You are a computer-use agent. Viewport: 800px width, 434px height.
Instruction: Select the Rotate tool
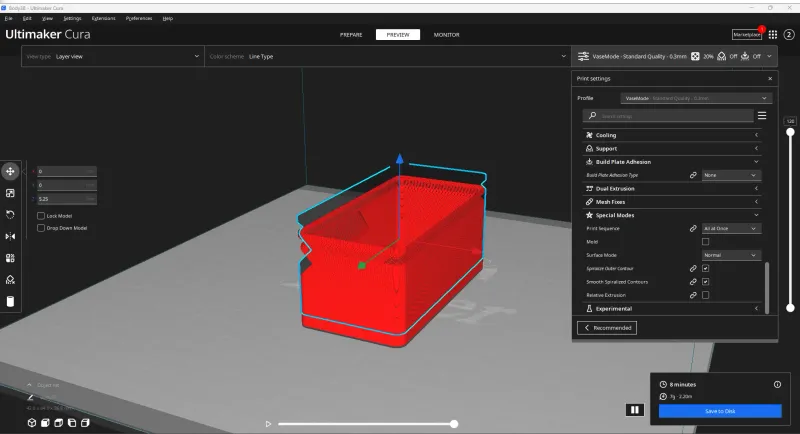(x=10, y=214)
